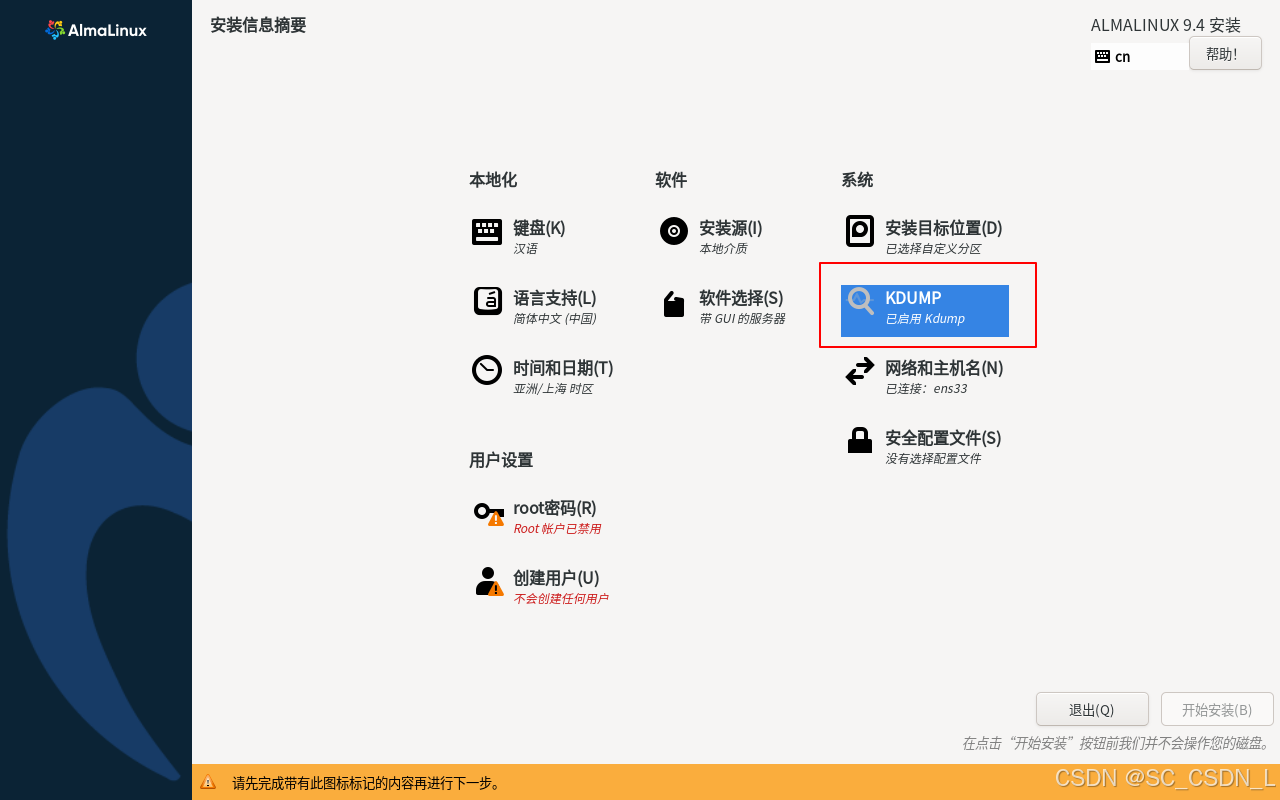
Task: Click the 'ALMALINUX 9.4 安装' heading
Action: (x=1166, y=25)
